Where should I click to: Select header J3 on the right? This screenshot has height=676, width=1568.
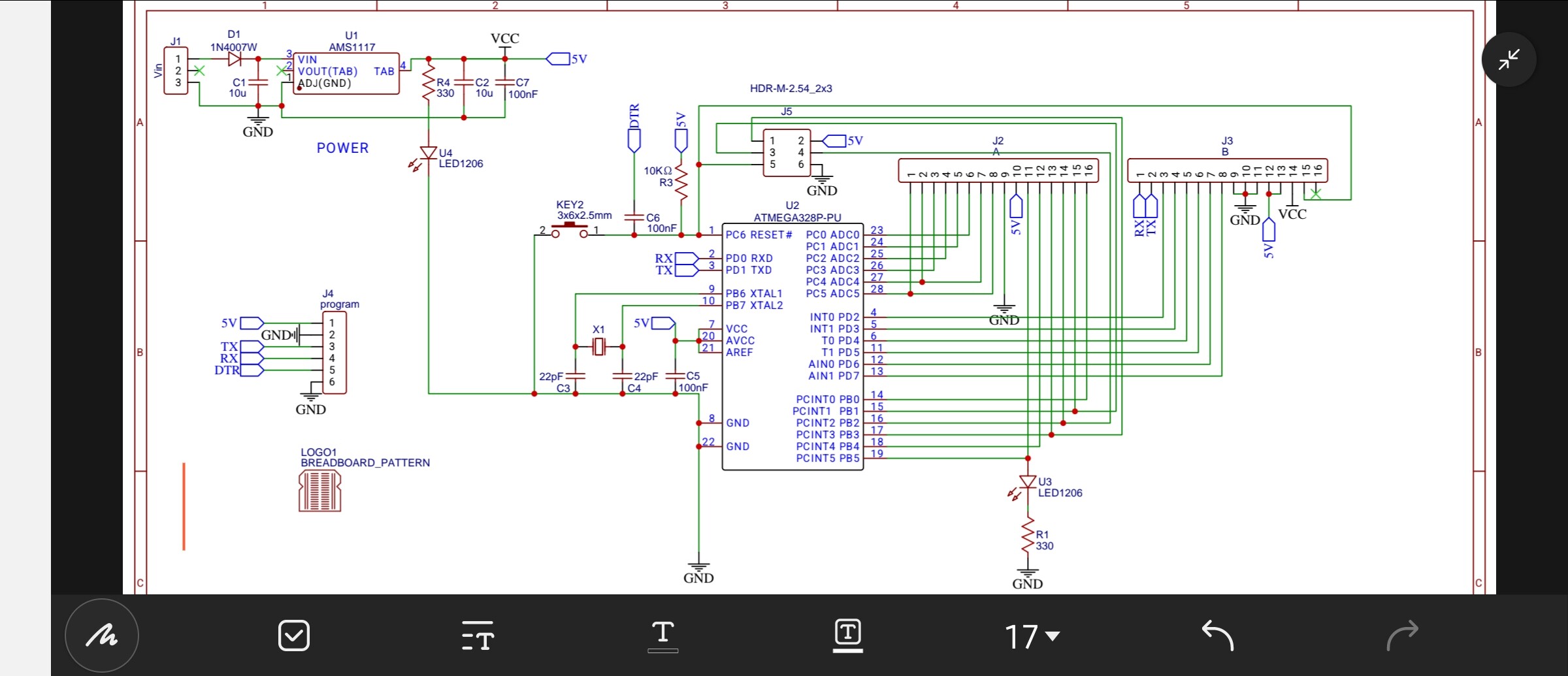point(1227,171)
